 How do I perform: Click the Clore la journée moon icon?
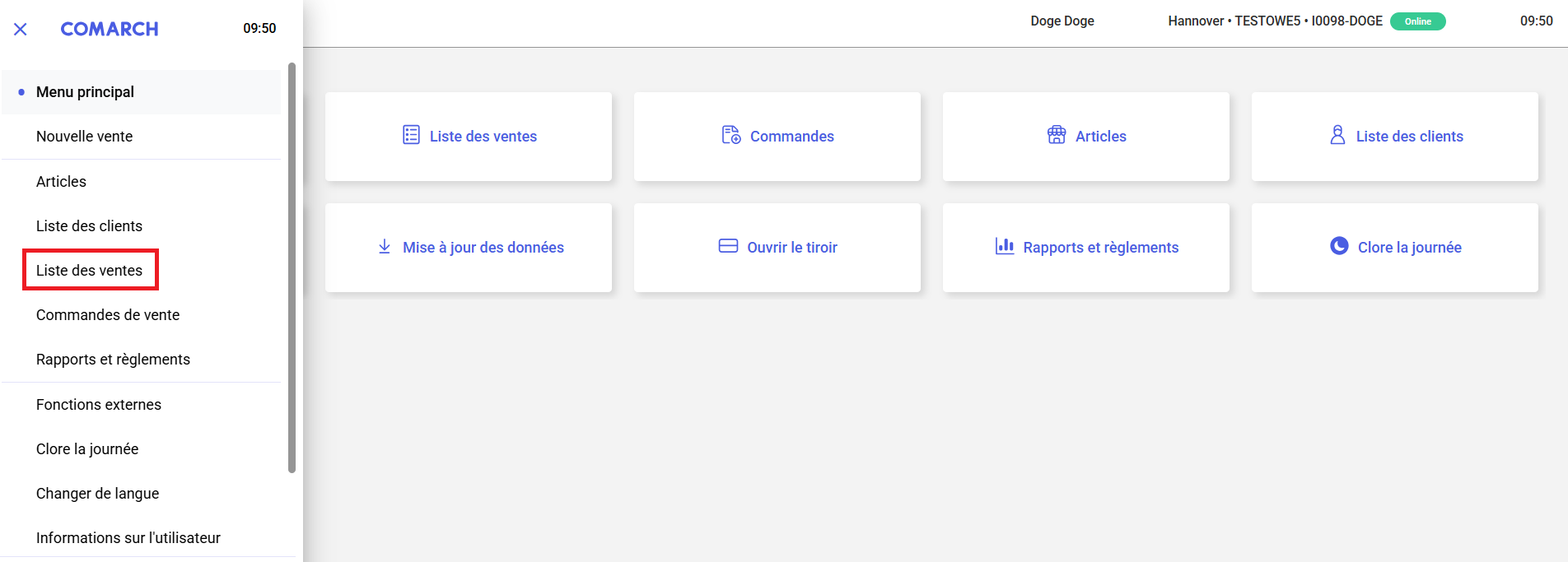(1339, 246)
